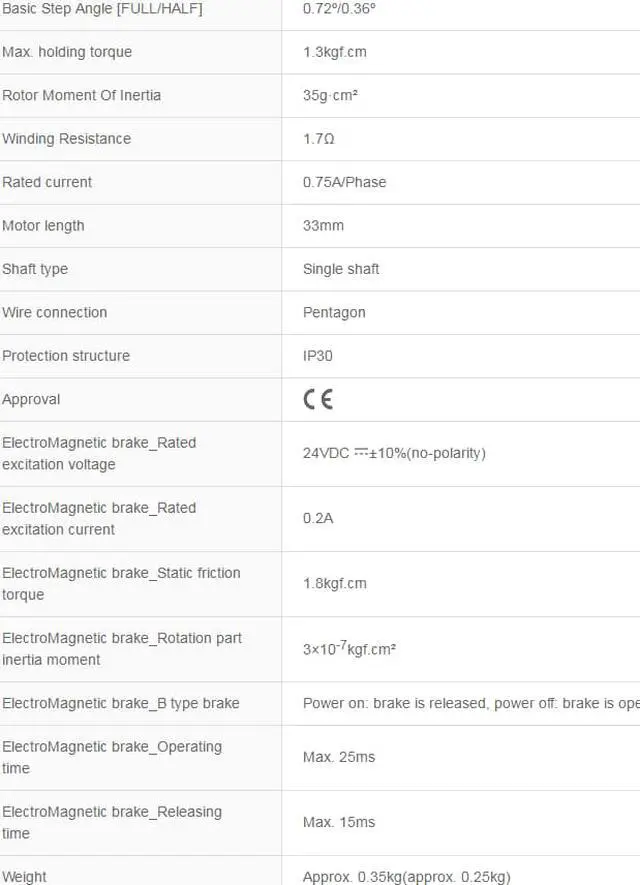Click the Max. 15ms releasing time value
The width and height of the screenshot is (640, 885).
pyautogui.click(x=339, y=822)
